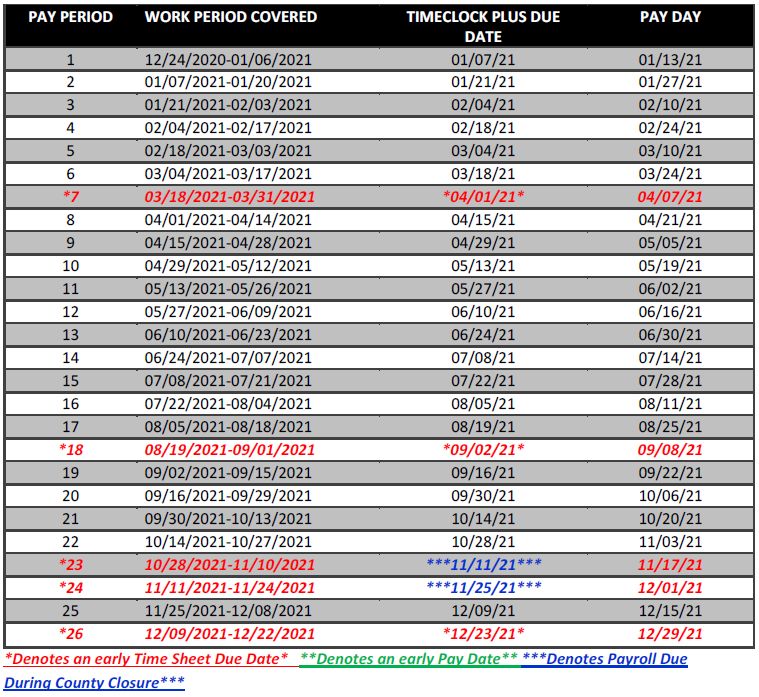759x697 pixels.
Task: Click pay day 02/24/21
Action: point(670,128)
